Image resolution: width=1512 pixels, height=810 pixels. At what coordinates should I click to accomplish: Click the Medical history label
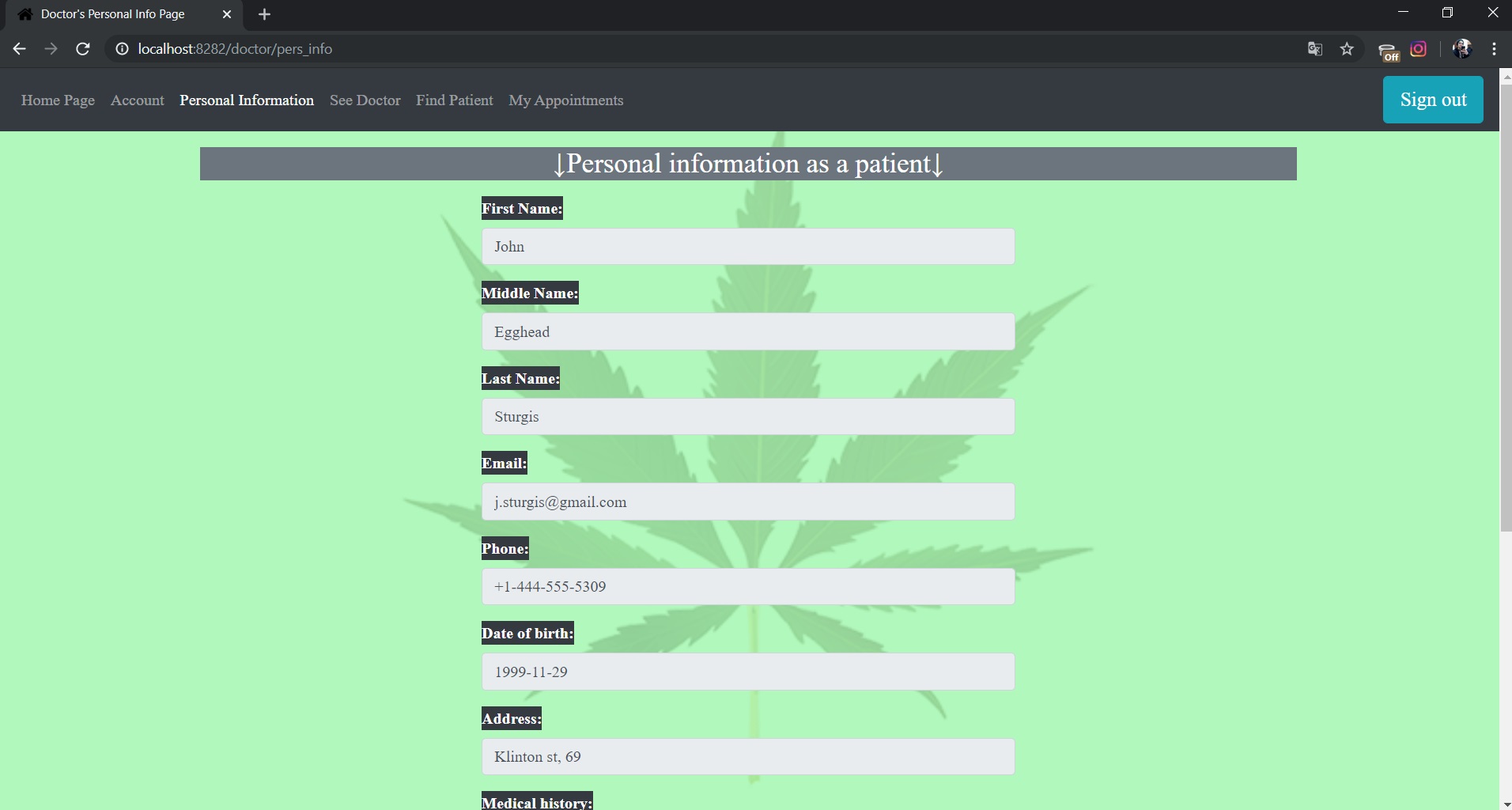pos(537,801)
